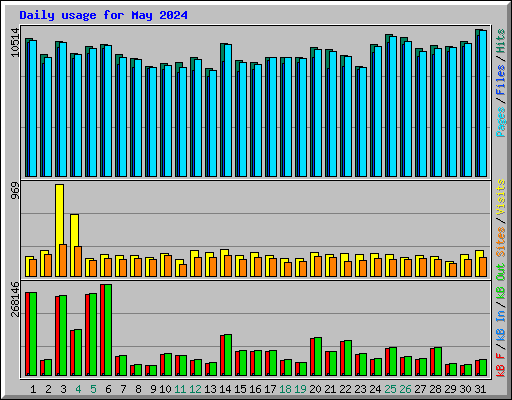
Task: Click the cyan pages bar for day 25
Action: point(393,106)
